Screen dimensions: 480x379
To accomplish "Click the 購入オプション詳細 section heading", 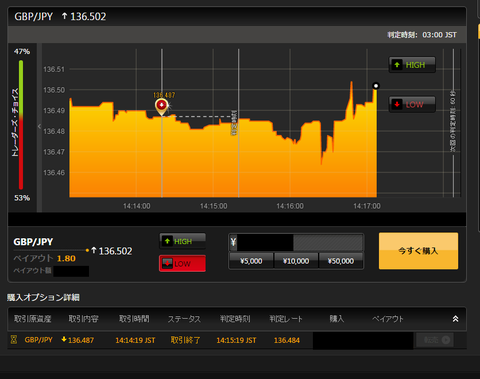I will 43,297.
